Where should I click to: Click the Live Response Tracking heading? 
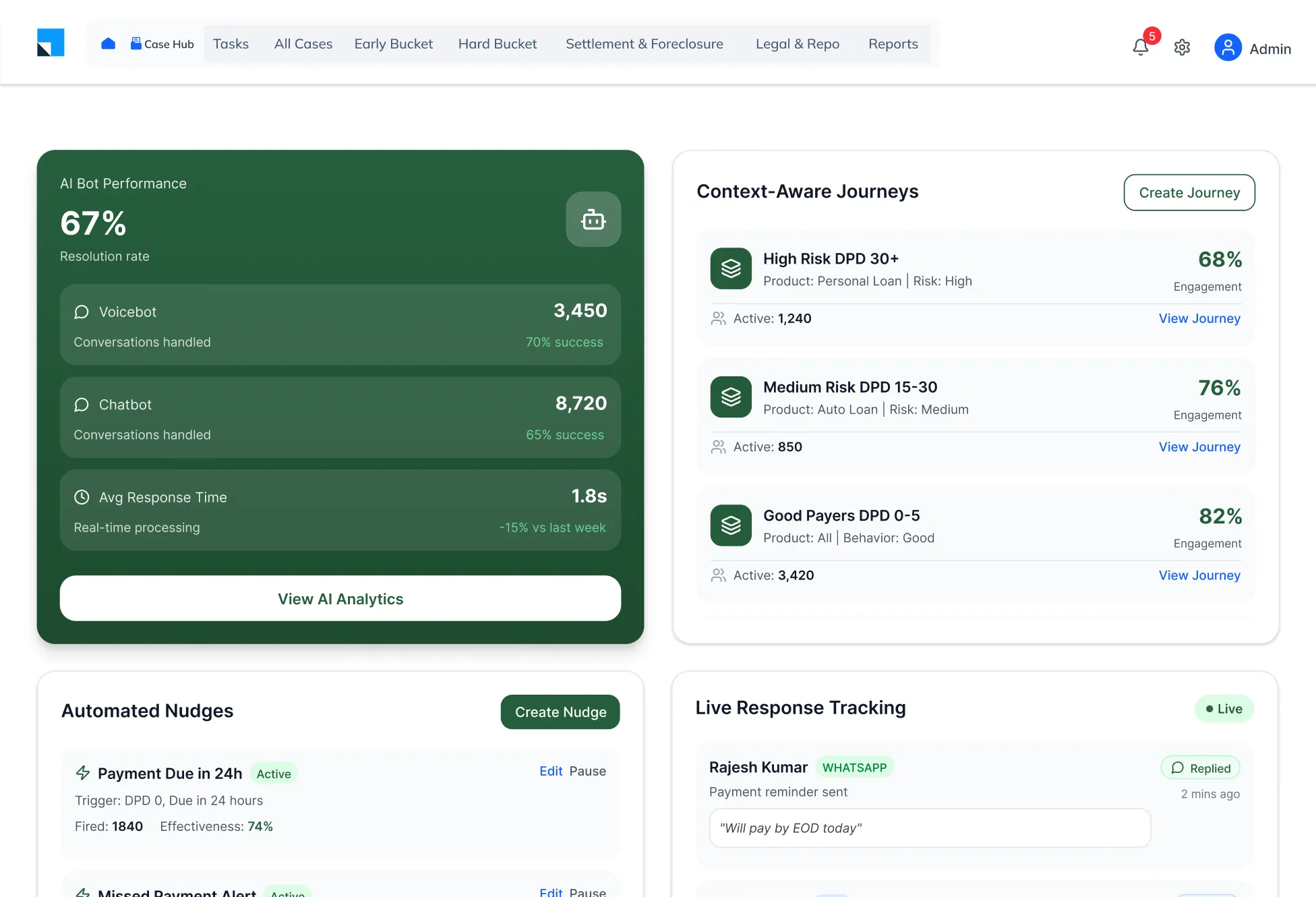click(x=800, y=707)
